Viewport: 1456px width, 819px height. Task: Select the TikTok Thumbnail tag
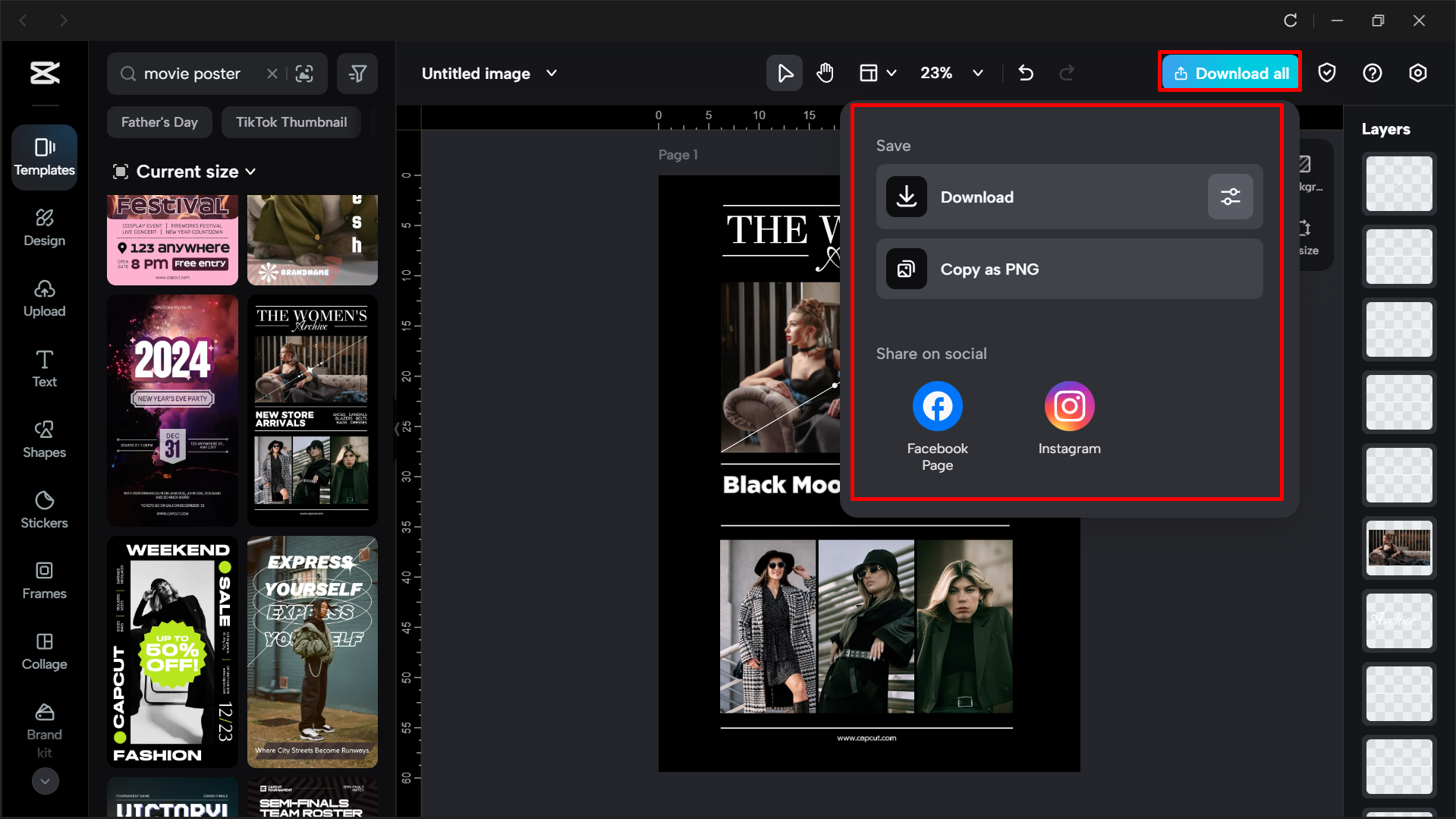pos(291,122)
